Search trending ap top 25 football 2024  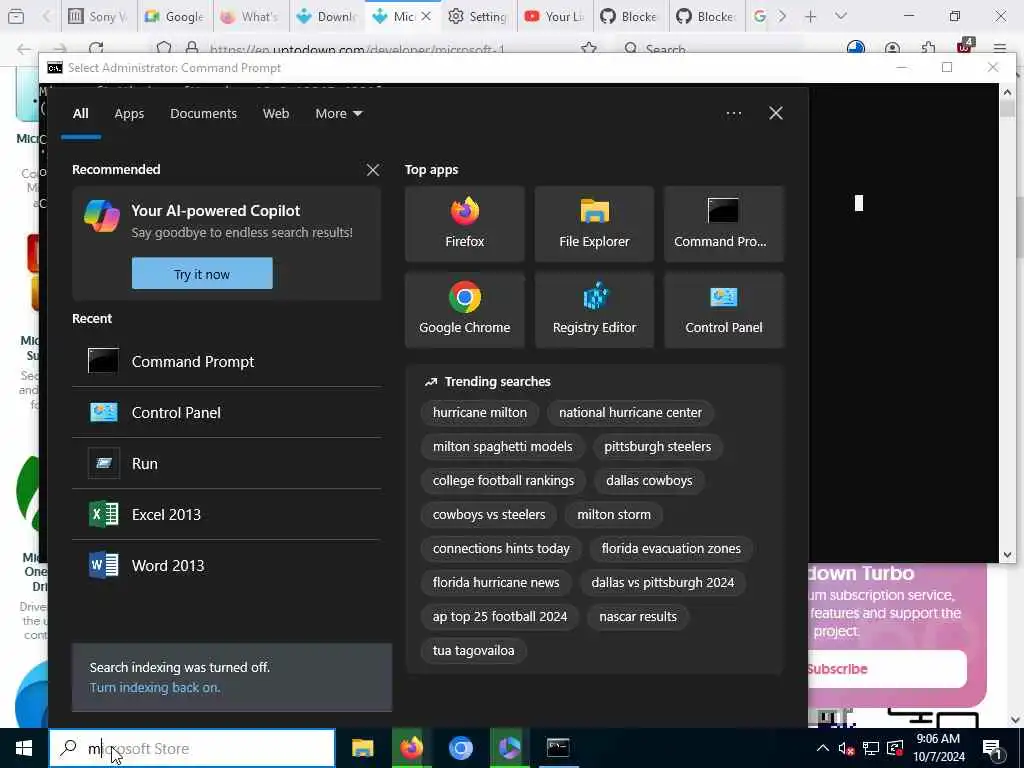tap(500, 616)
